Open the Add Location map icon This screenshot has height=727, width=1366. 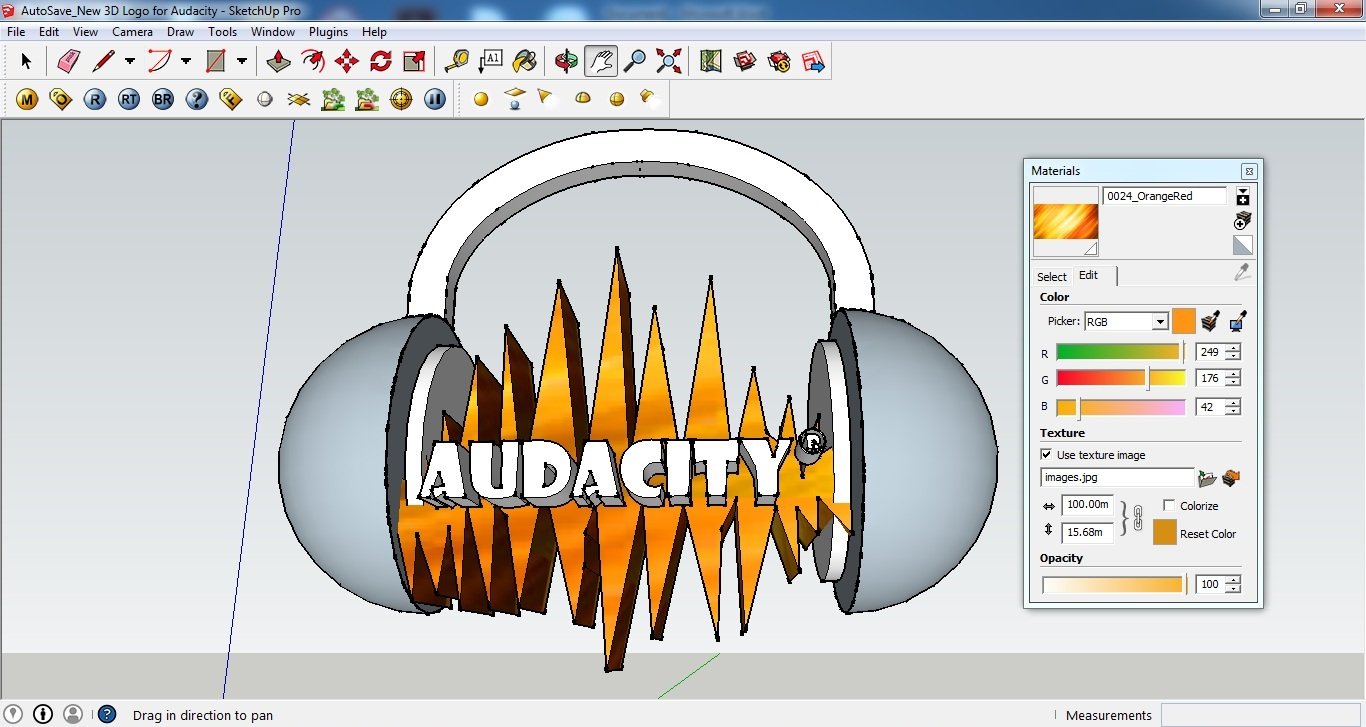[711, 61]
